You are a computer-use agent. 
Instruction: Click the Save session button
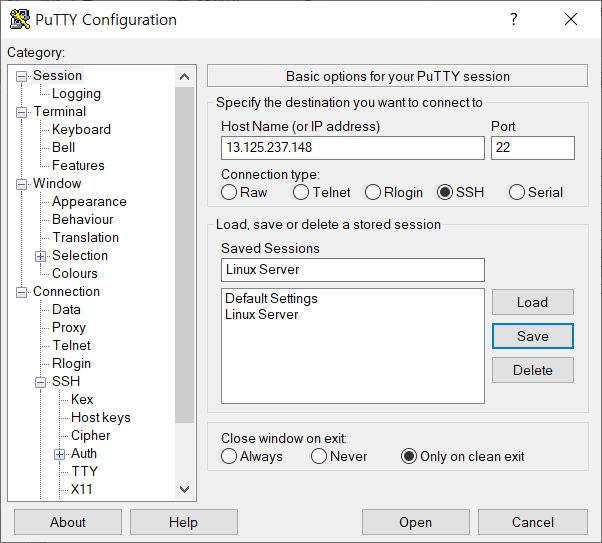533,336
